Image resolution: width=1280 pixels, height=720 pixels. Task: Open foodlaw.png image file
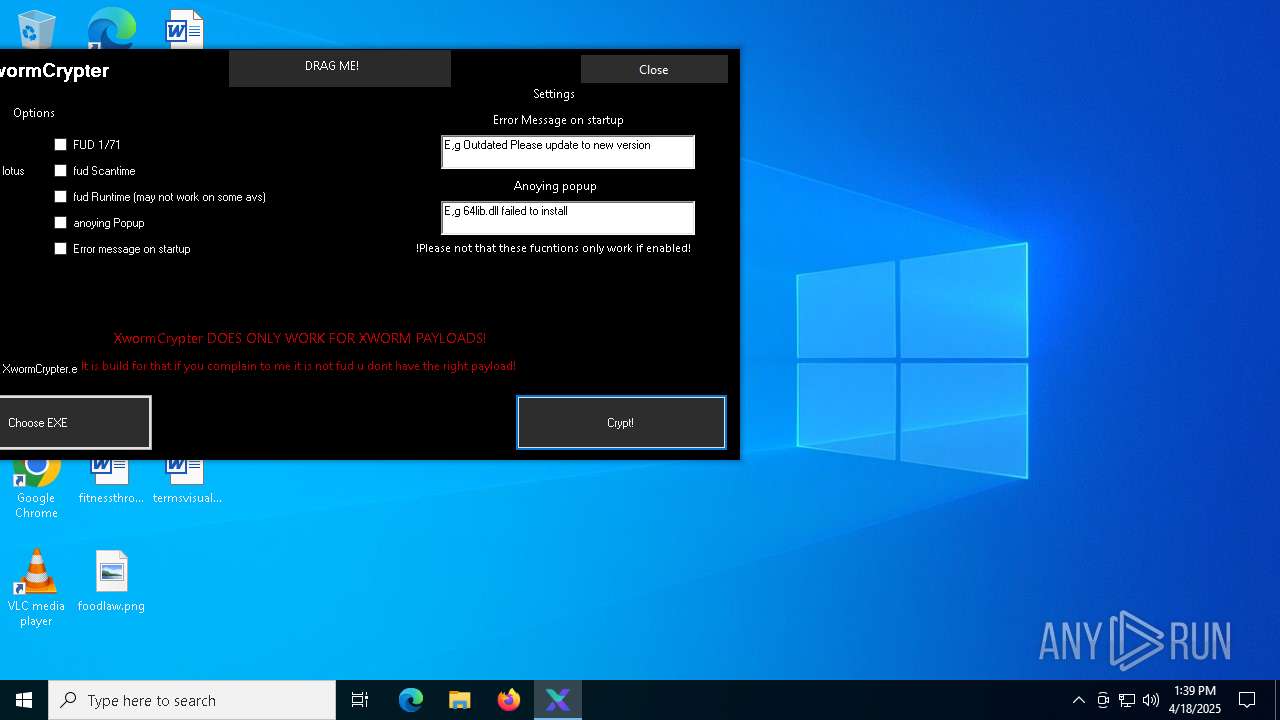(x=111, y=581)
